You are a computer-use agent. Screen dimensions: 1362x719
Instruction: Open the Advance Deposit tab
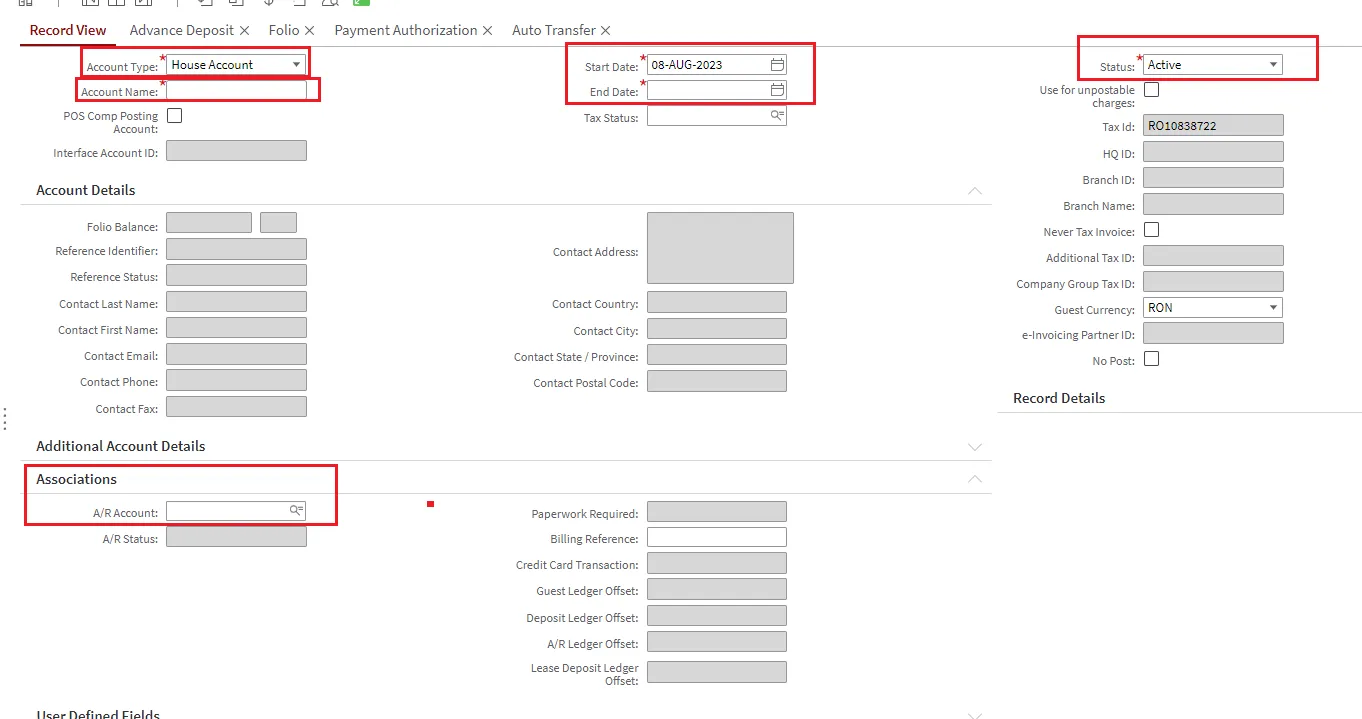tap(182, 31)
